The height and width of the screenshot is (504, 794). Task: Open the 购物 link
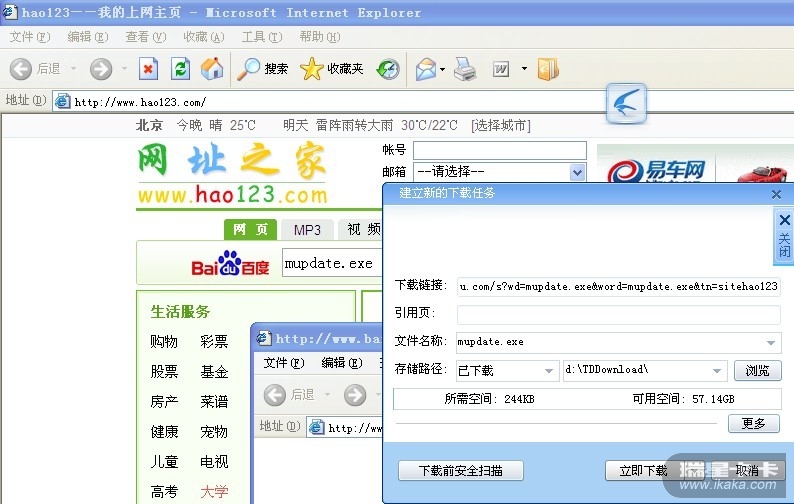tap(164, 341)
